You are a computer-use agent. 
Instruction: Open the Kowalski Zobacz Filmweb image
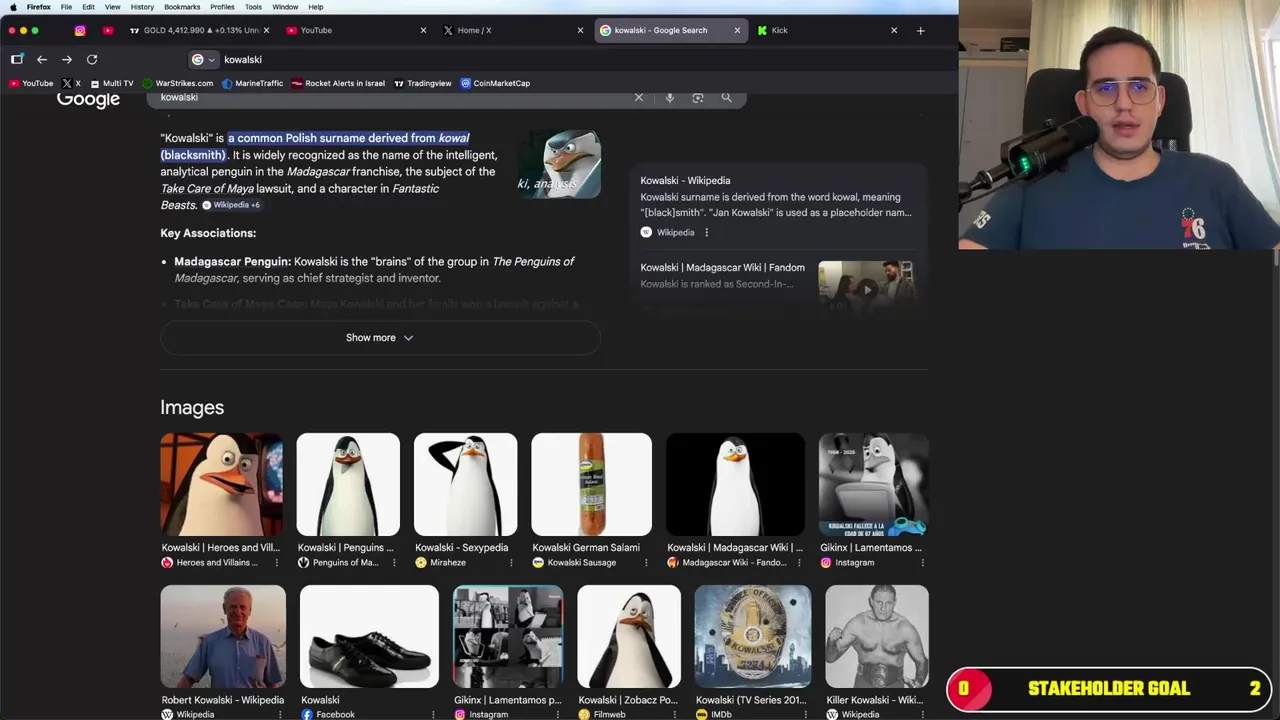629,637
